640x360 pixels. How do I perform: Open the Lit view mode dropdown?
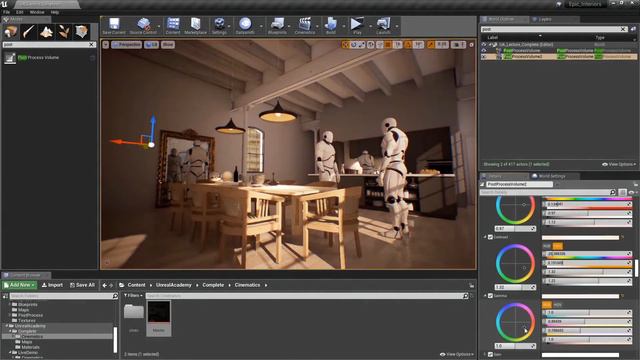(151, 44)
